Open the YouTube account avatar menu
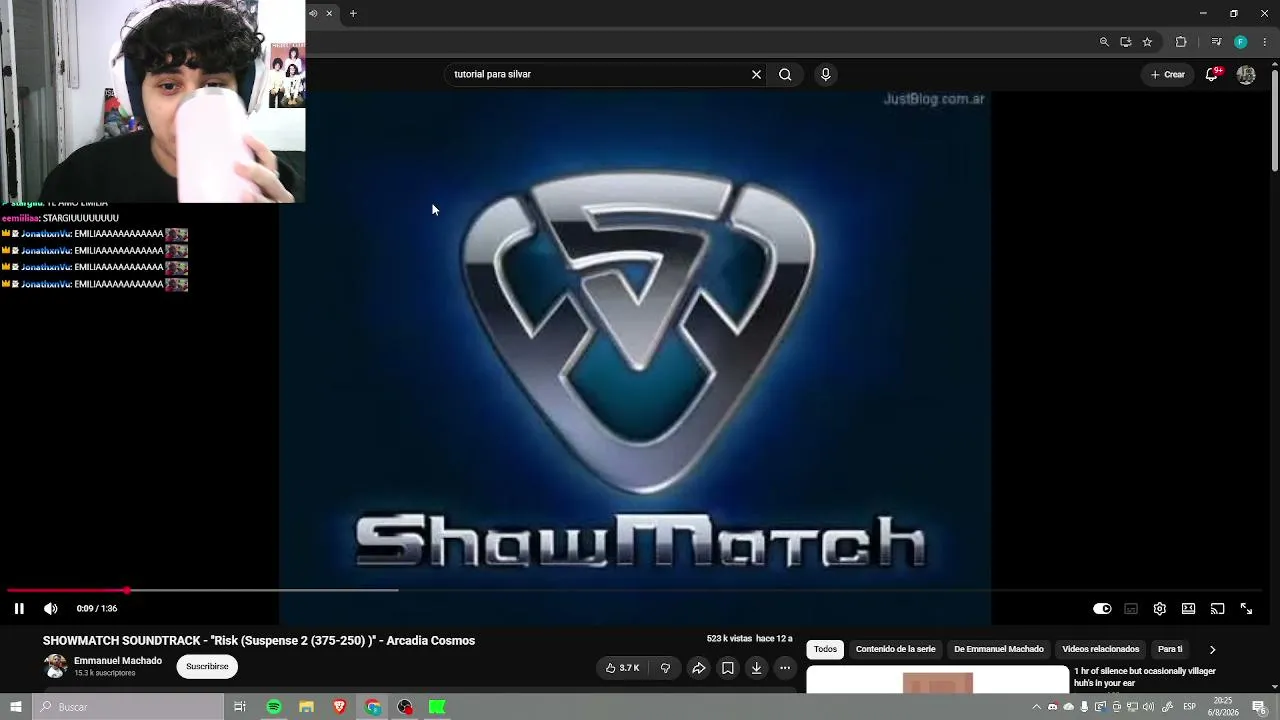1280x720 pixels. pos(1246,74)
